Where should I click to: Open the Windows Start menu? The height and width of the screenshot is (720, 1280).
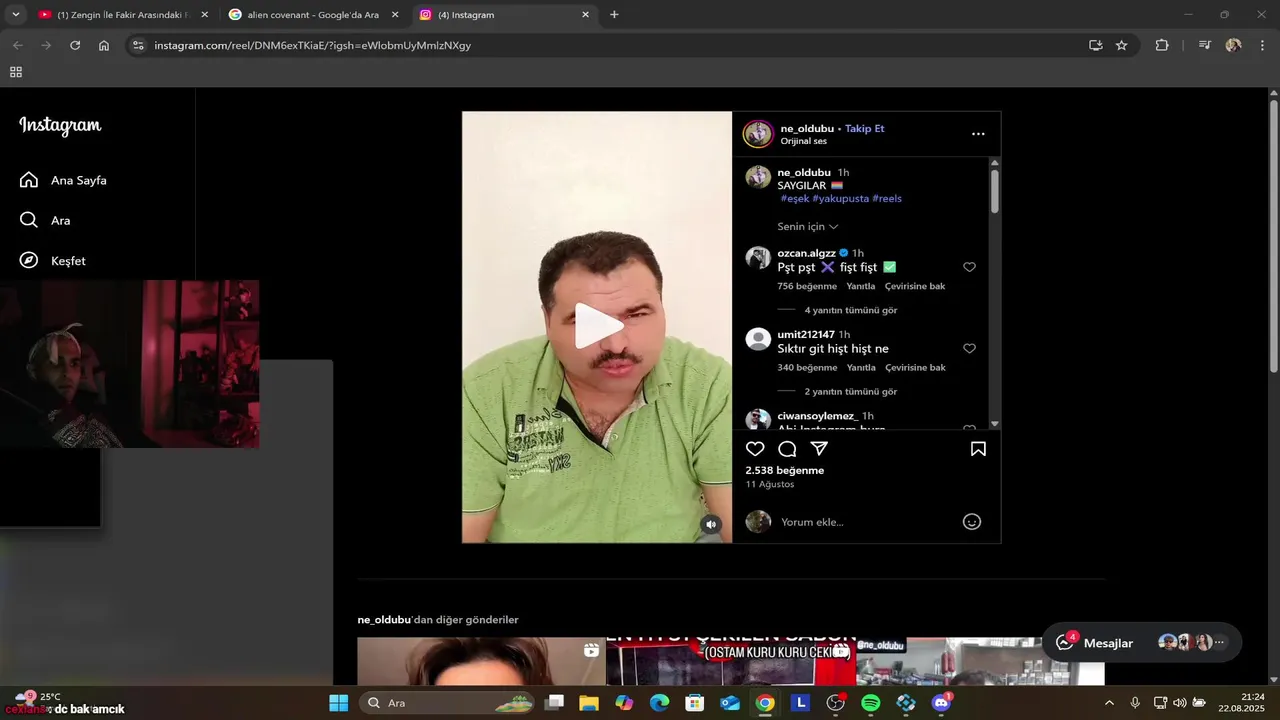[x=338, y=703]
